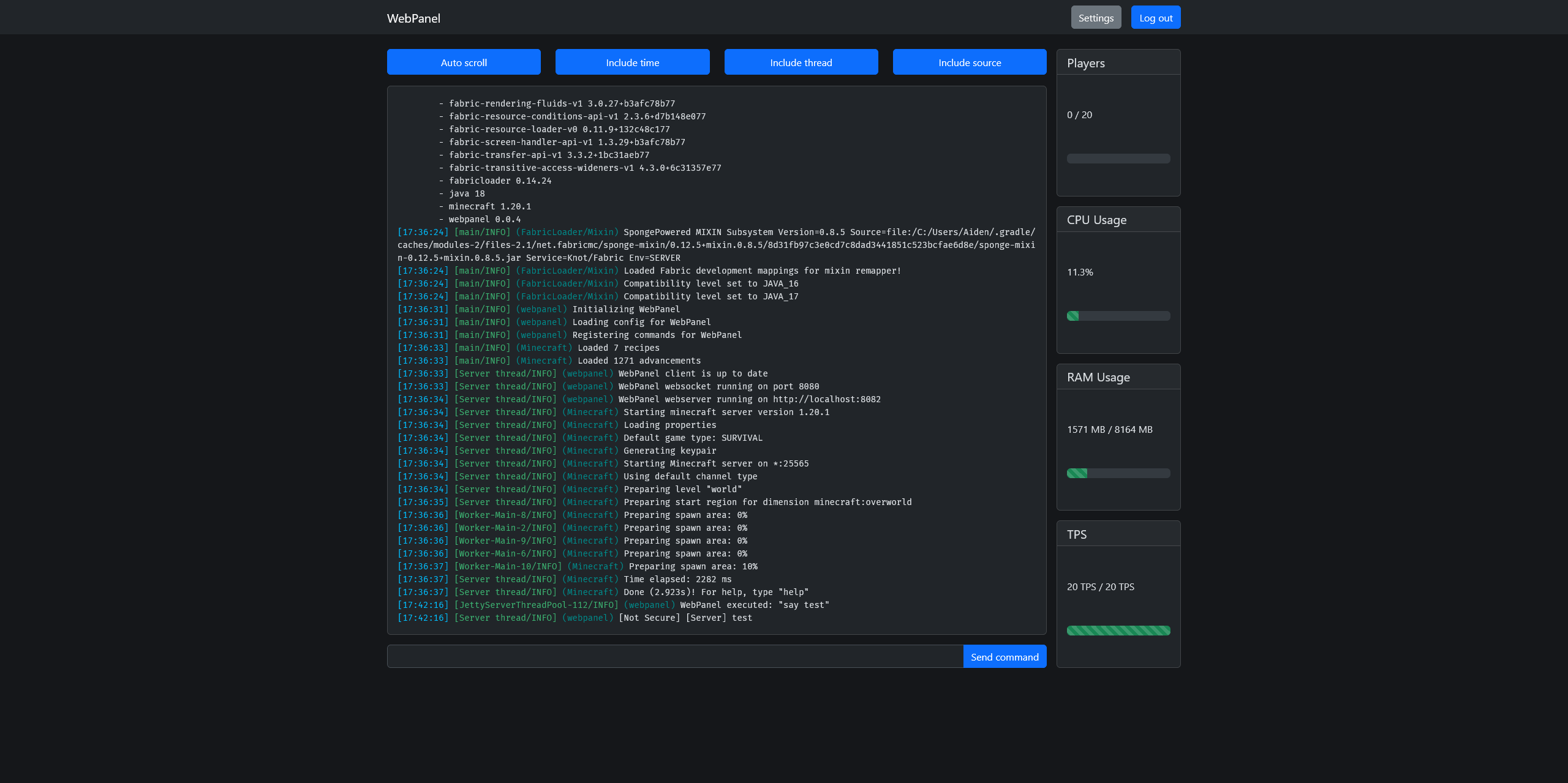Screen dimensions: 1568x783
Task: Select the TPS panel header
Action: click(x=1077, y=534)
